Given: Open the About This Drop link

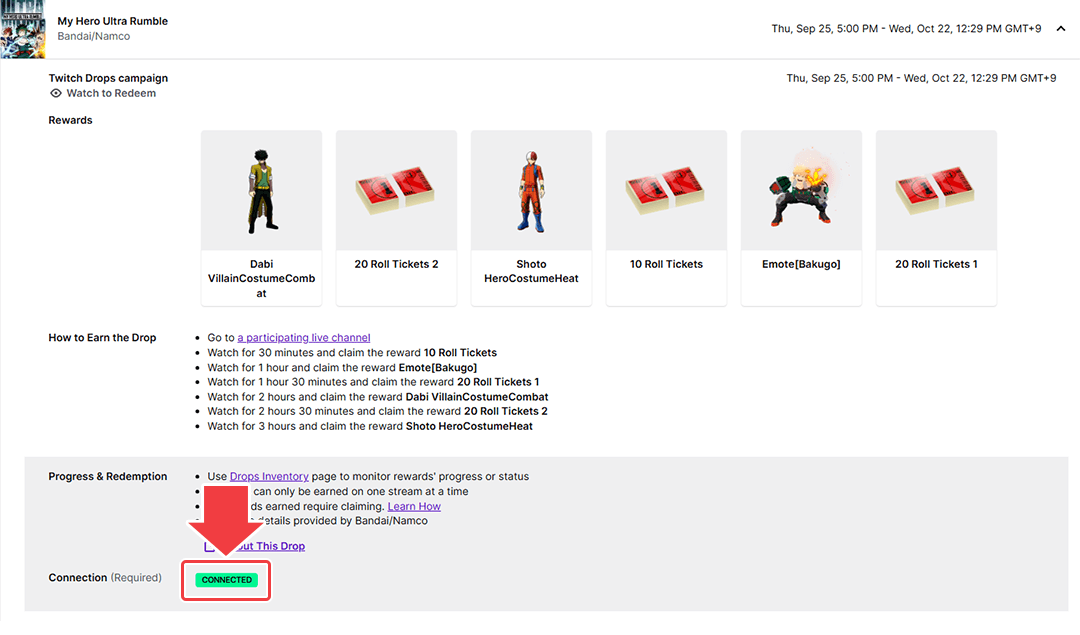Looking at the screenshot, I should (268, 547).
